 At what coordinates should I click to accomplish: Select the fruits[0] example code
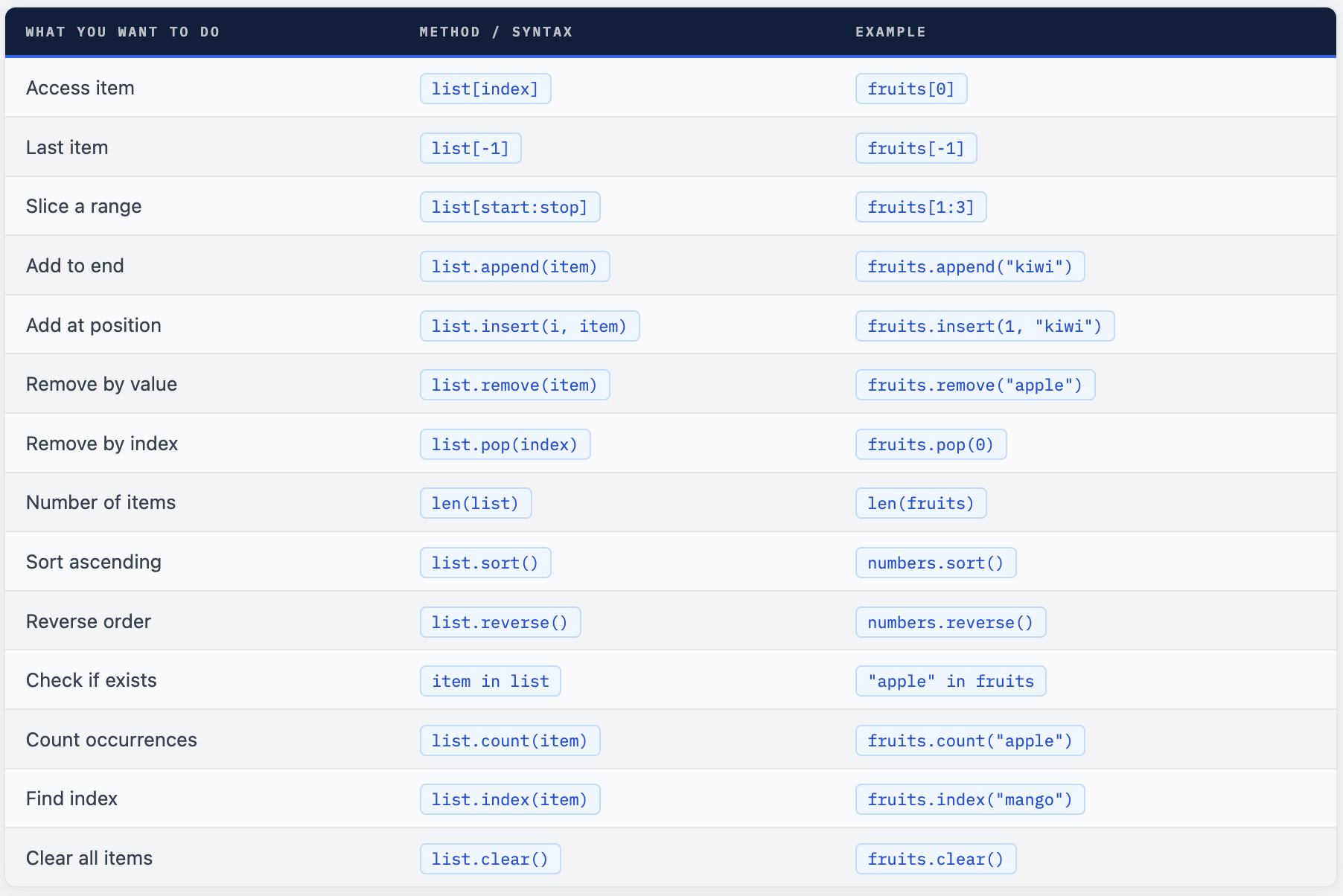pyautogui.click(x=910, y=89)
